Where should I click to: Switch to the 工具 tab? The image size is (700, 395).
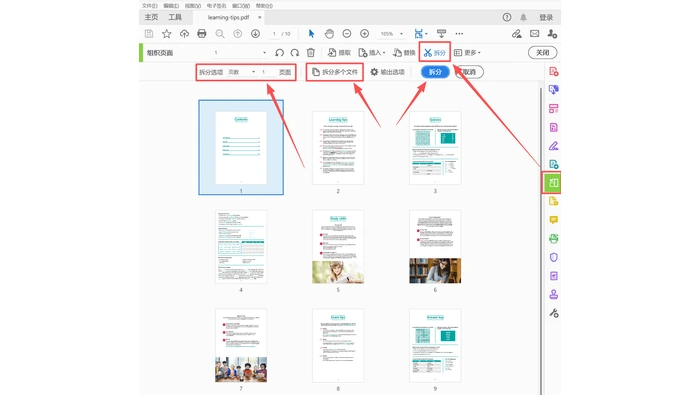pyautogui.click(x=175, y=17)
